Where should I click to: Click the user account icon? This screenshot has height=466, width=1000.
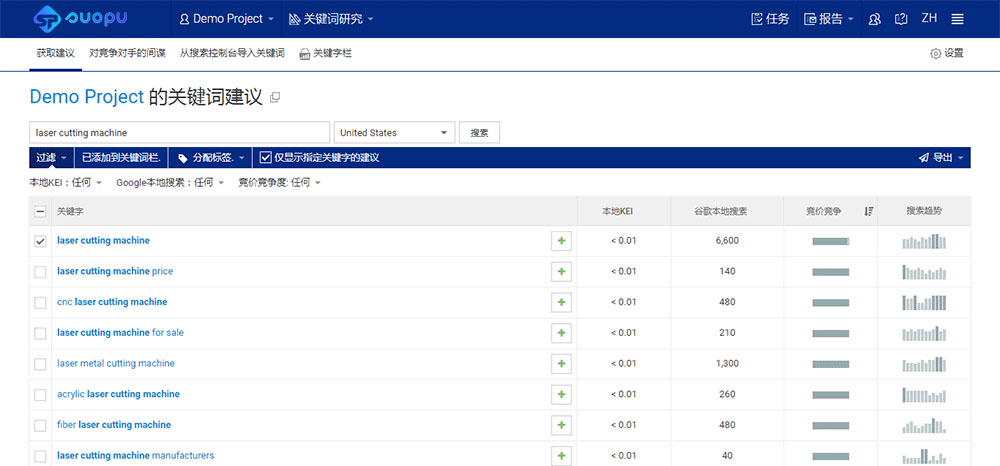[874, 19]
